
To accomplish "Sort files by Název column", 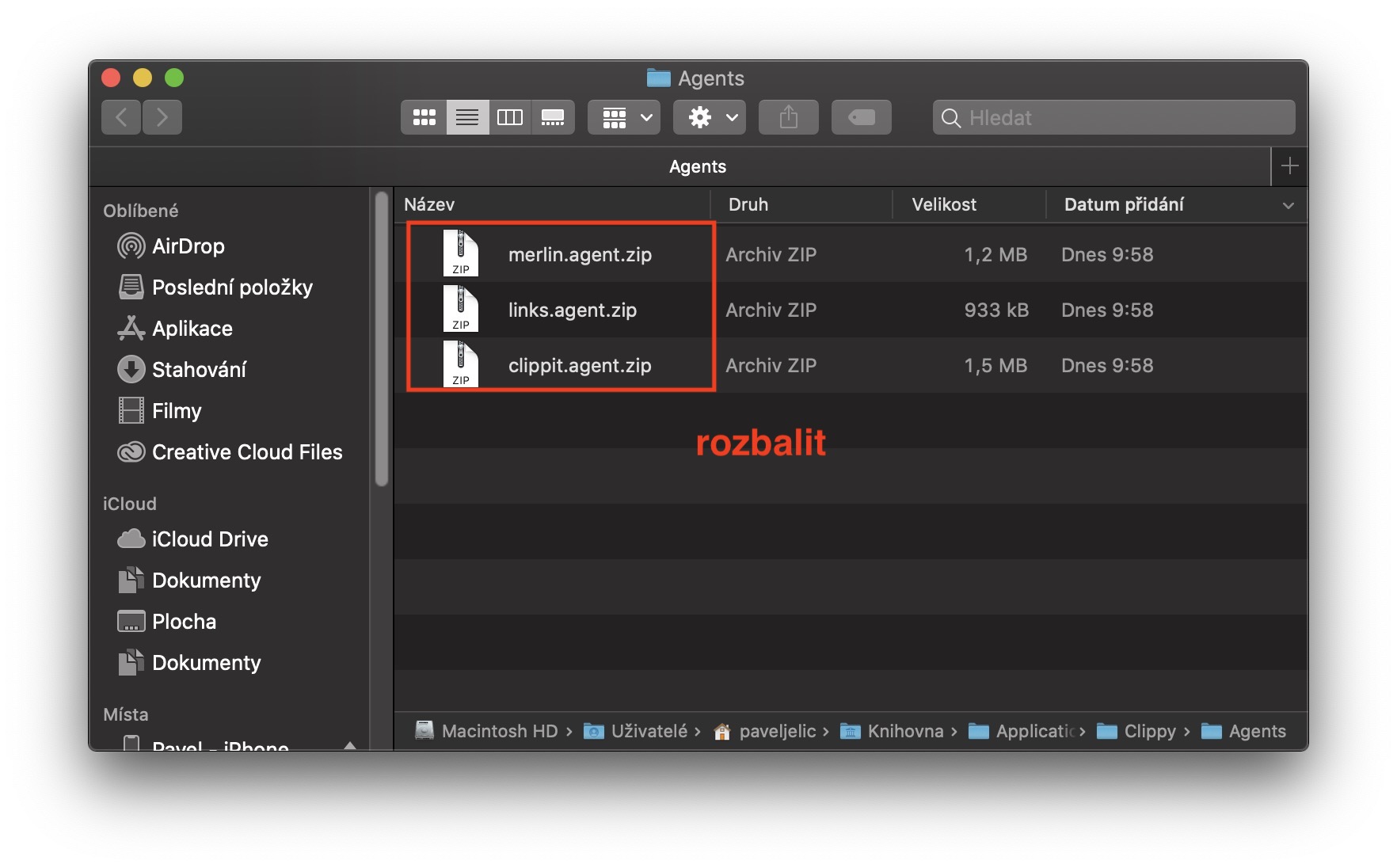I will pyautogui.click(x=429, y=205).
